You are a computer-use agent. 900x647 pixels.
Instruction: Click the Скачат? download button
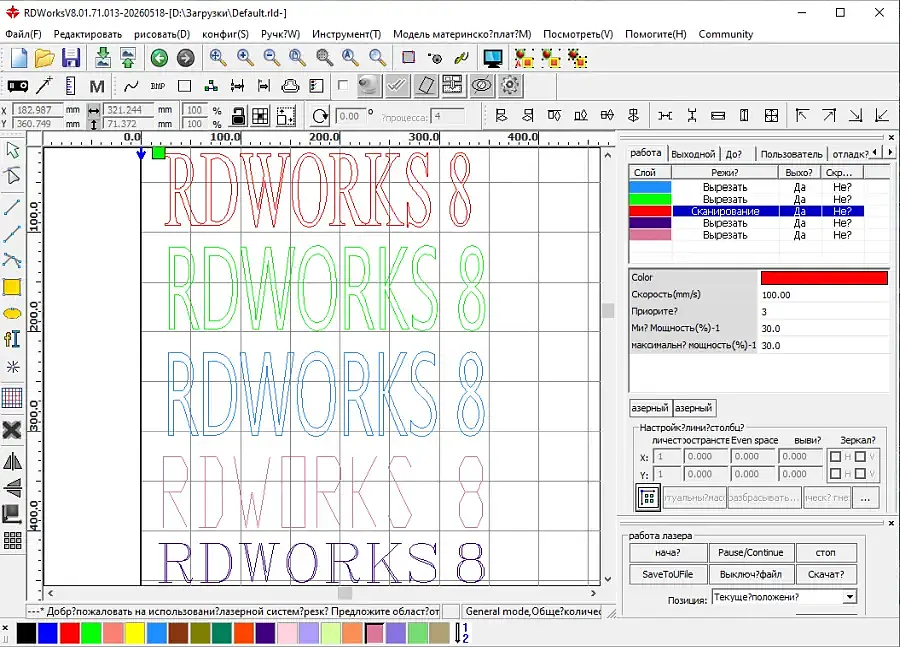826,574
